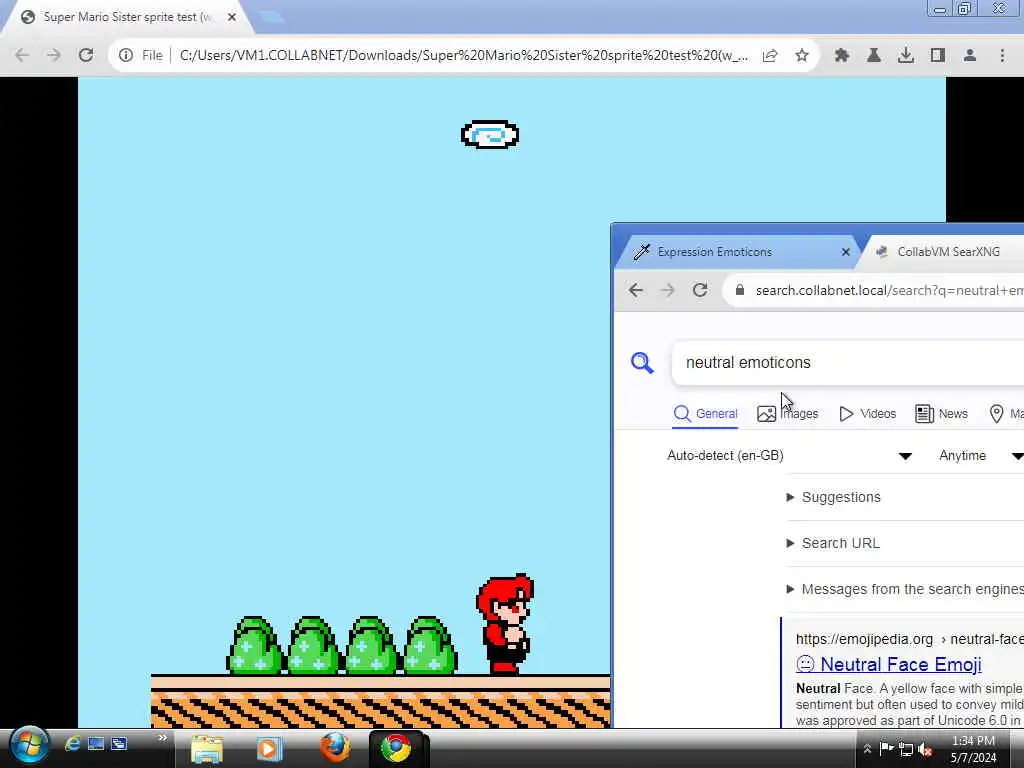Image resolution: width=1024 pixels, height=768 pixels.
Task: Close the Super Mario Sister sprite test tab
Action: pos(232,17)
